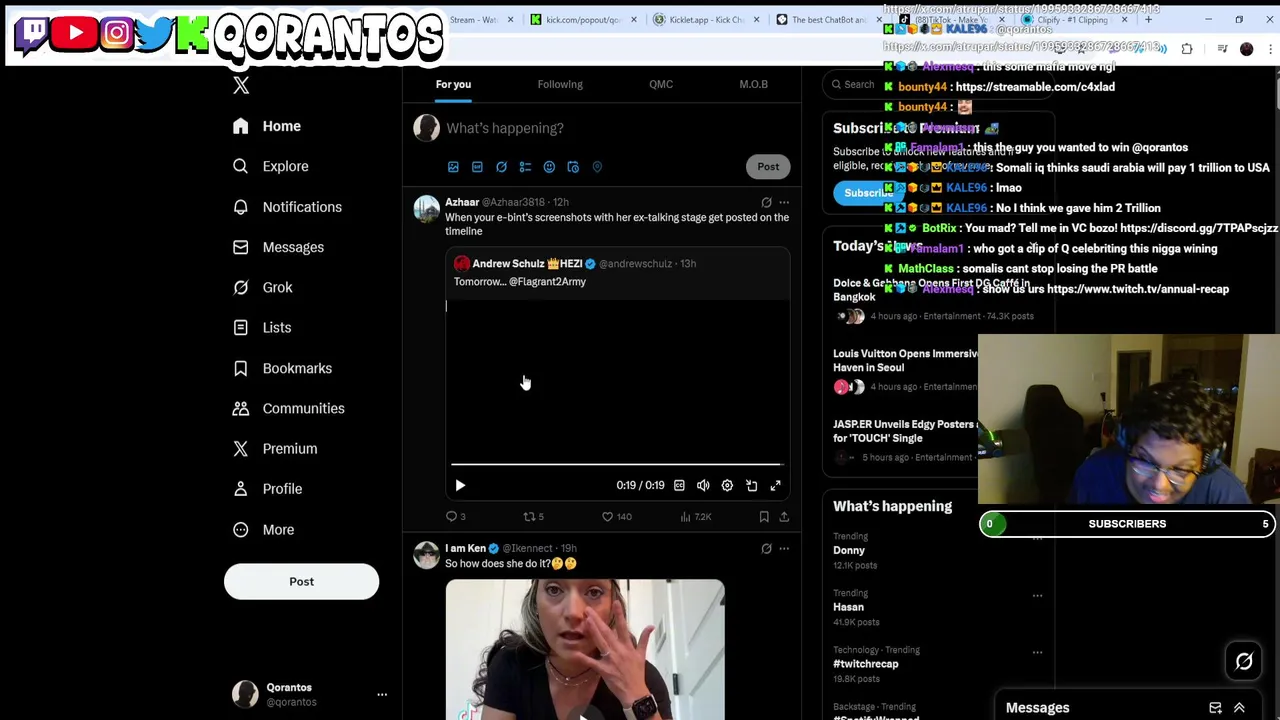1280x720 pixels.
Task: Compose new message icon in Messages drawer
Action: (x=1215, y=708)
